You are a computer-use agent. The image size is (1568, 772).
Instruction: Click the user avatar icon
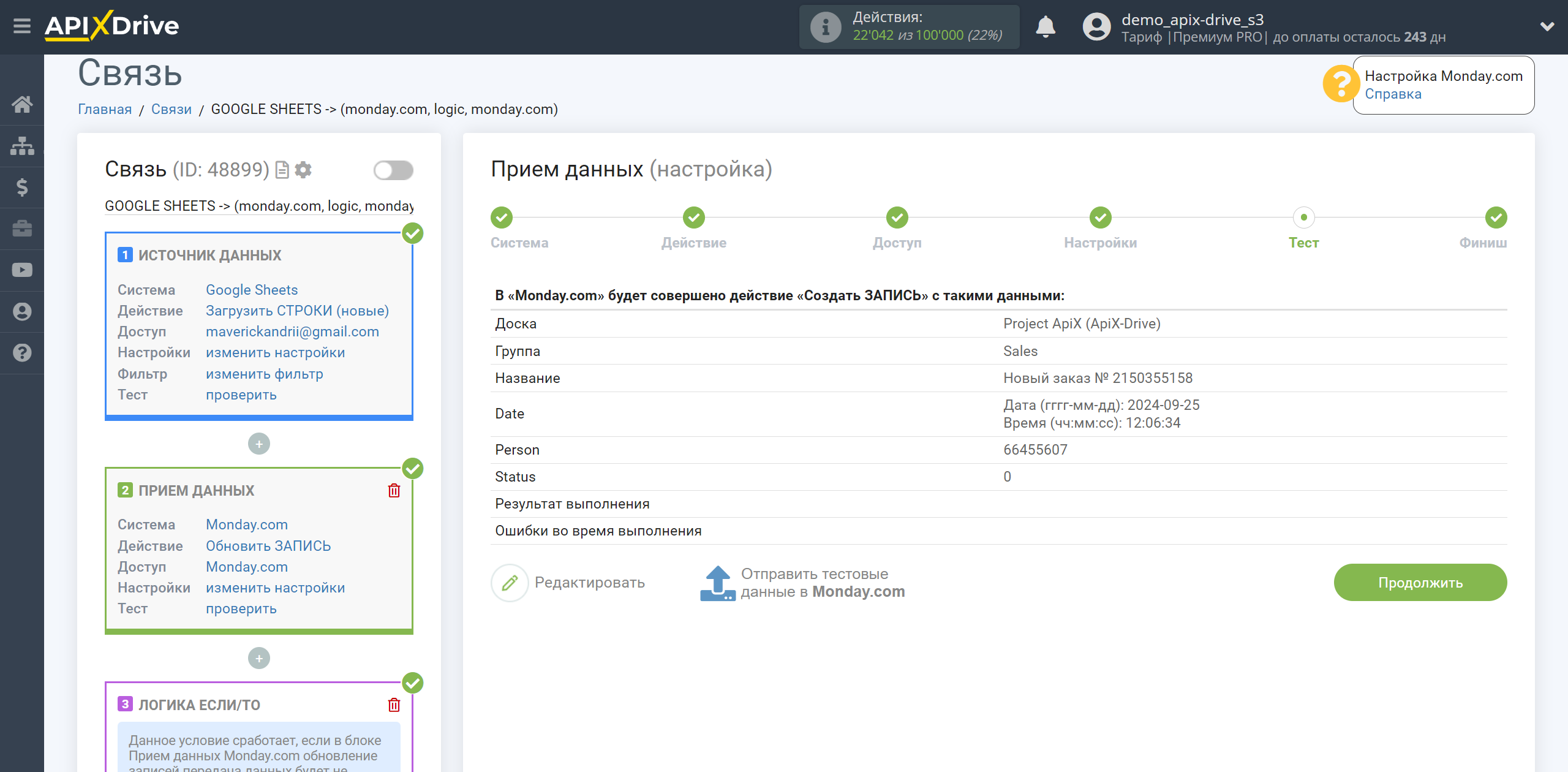[x=1096, y=27]
